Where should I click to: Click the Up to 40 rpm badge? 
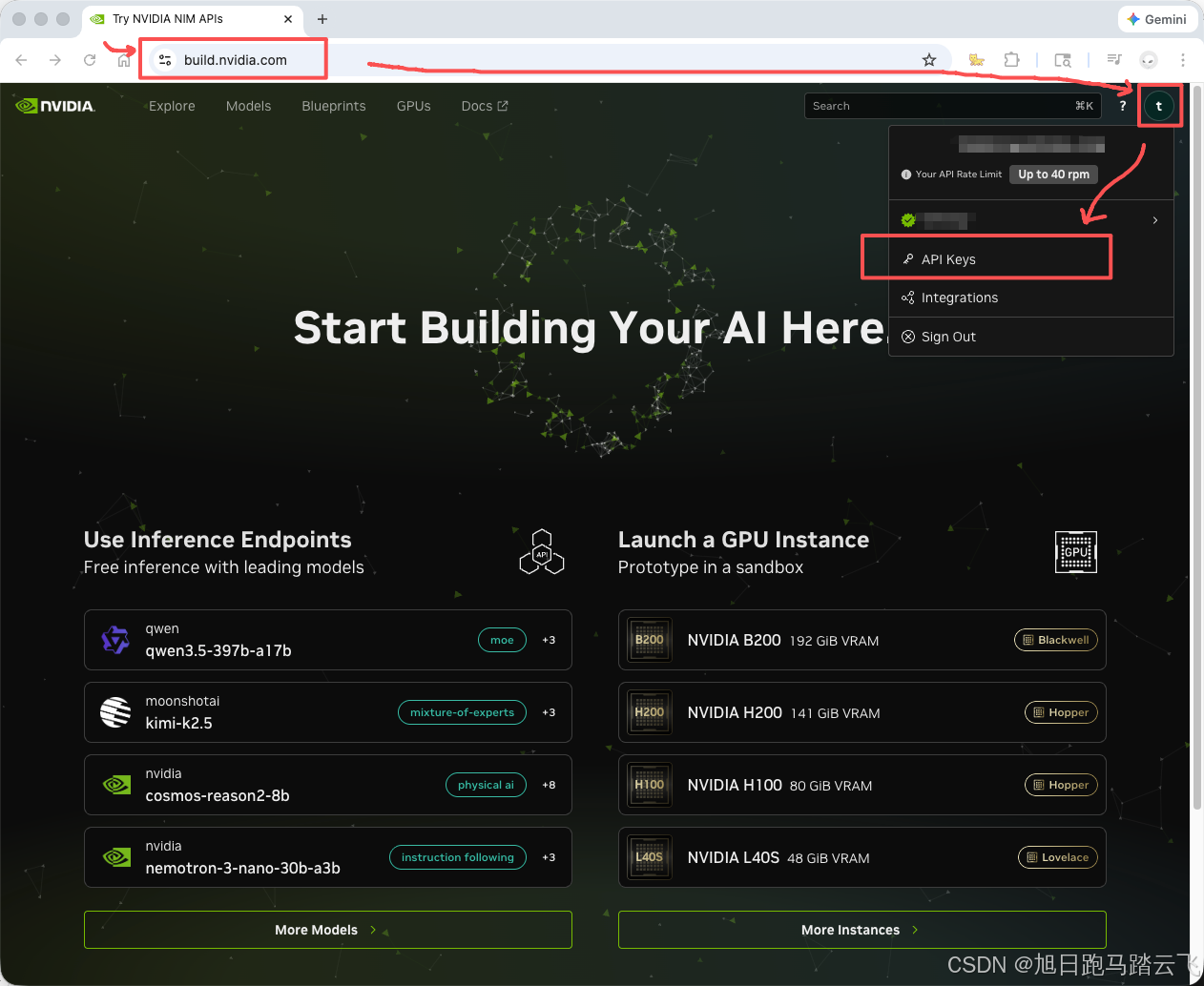[x=1053, y=175]
